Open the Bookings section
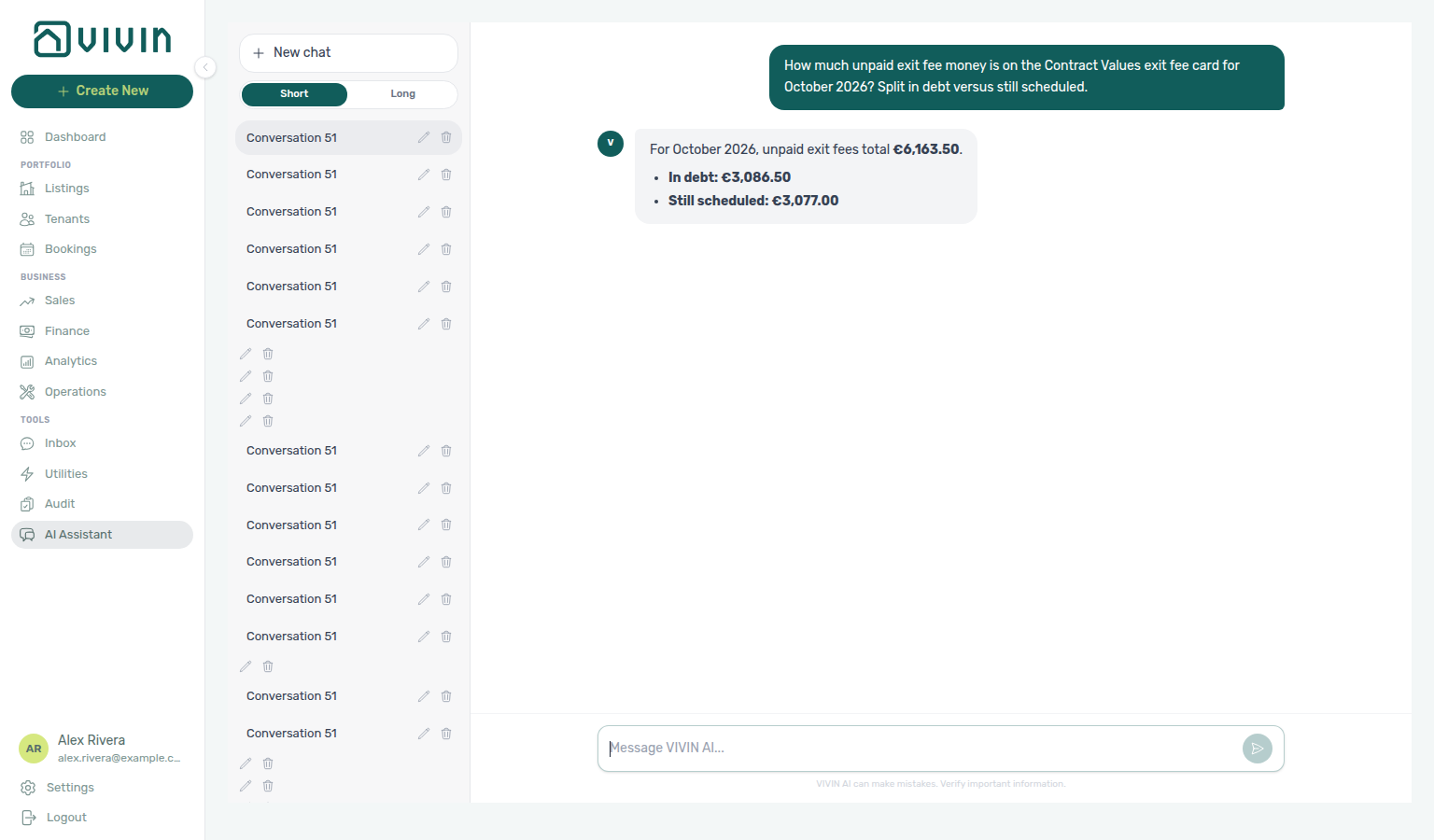This screenshot has width=1434, height=840. pos(102,249)
